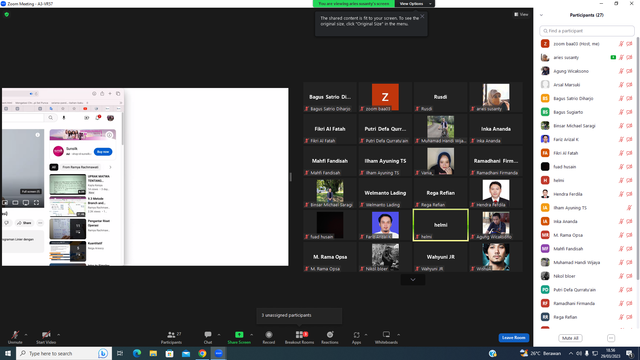
Task: Expand Apps options arrow
Action: point(366,335)
